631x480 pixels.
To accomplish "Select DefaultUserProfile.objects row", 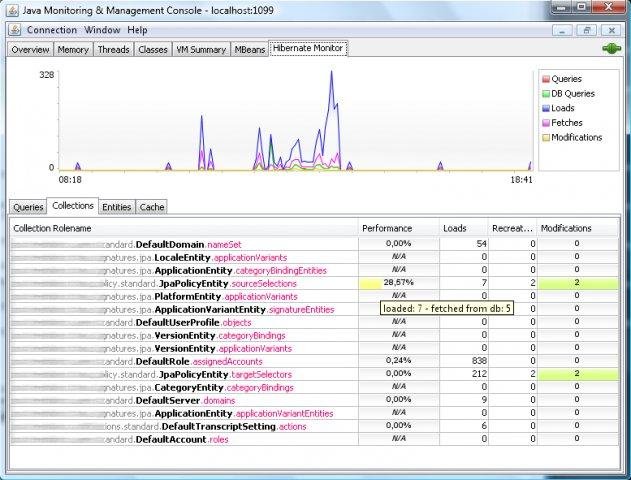I will [x=315, y=322].
